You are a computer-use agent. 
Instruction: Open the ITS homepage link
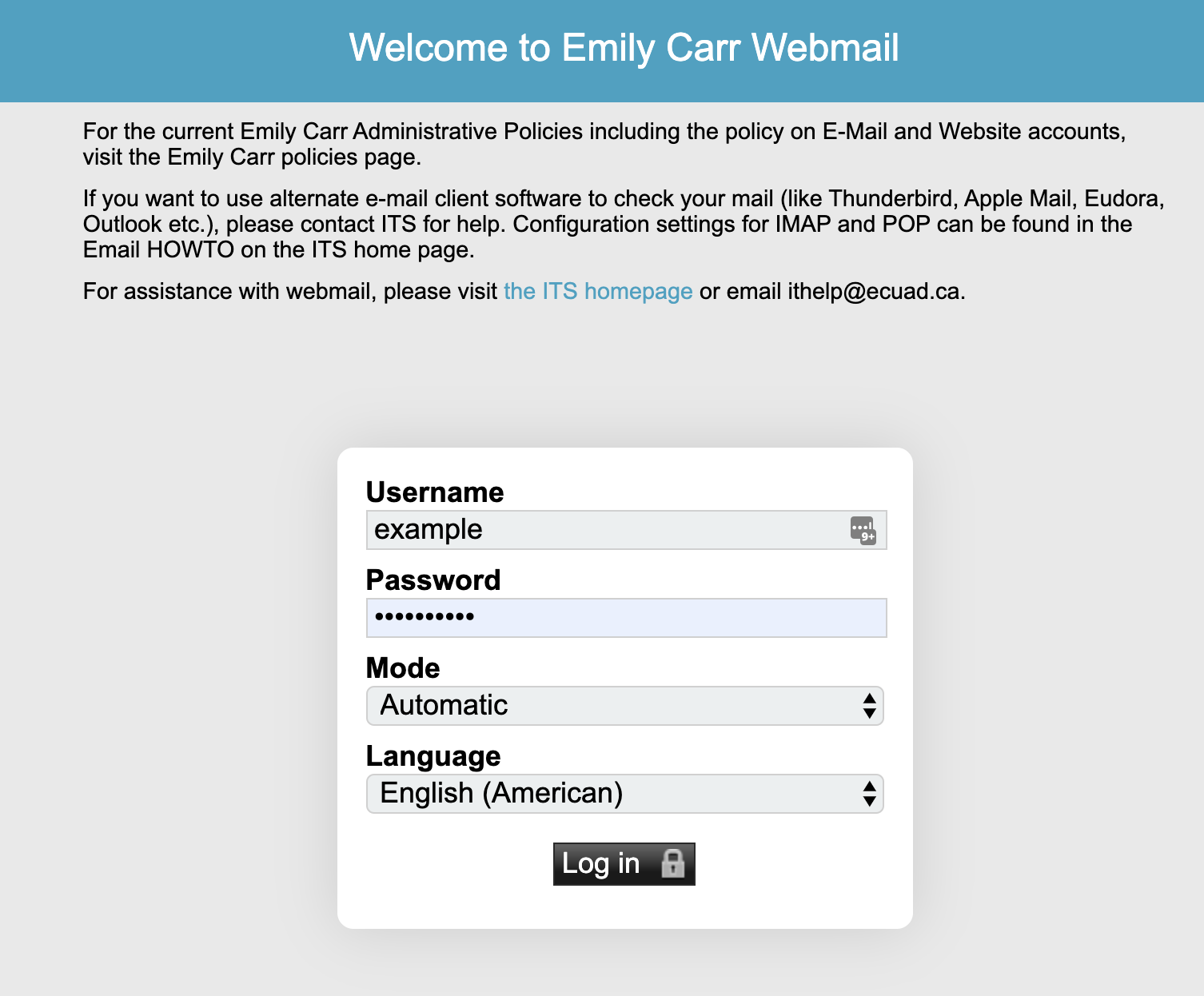point(598,291)
